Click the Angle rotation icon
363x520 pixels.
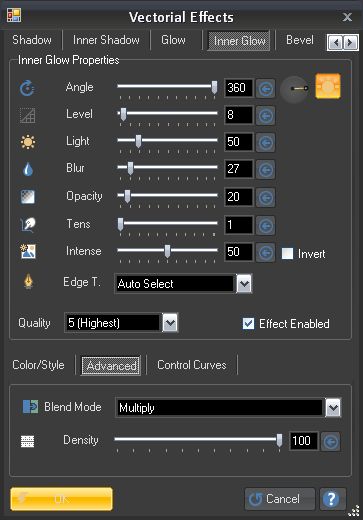[x=27, y=88]
